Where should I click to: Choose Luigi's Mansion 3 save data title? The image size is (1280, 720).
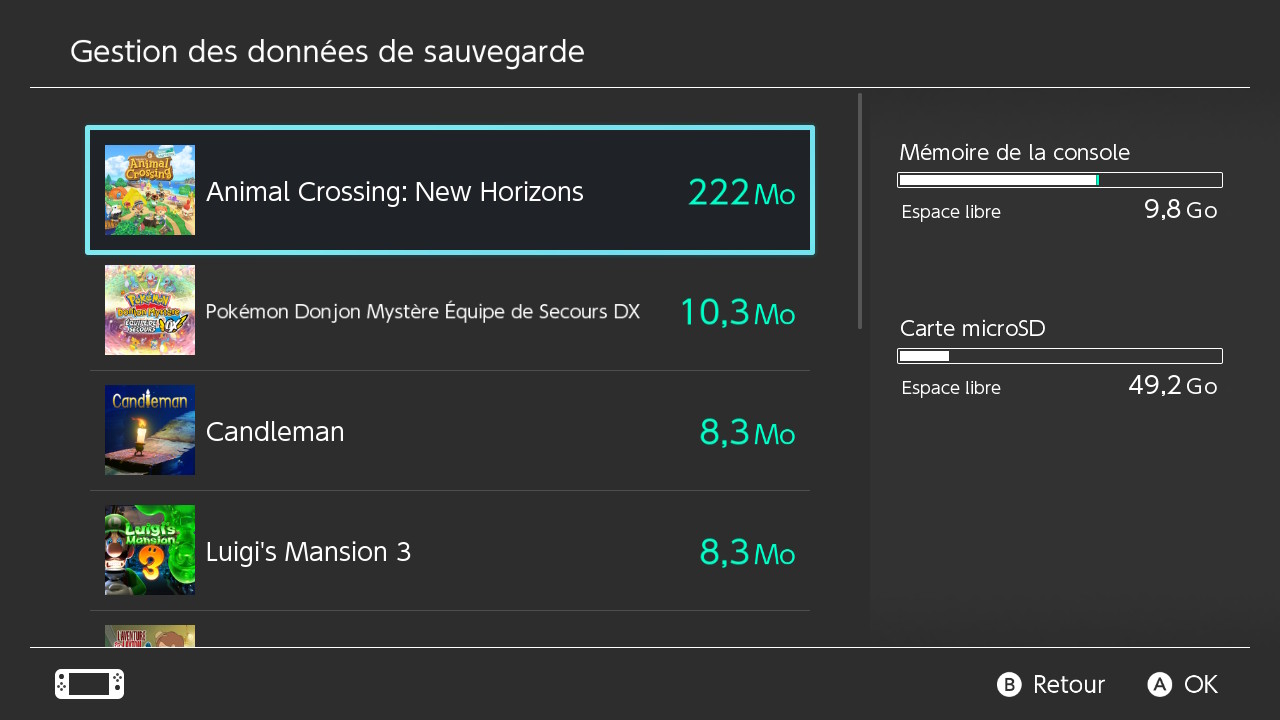[x=308, y=552]
